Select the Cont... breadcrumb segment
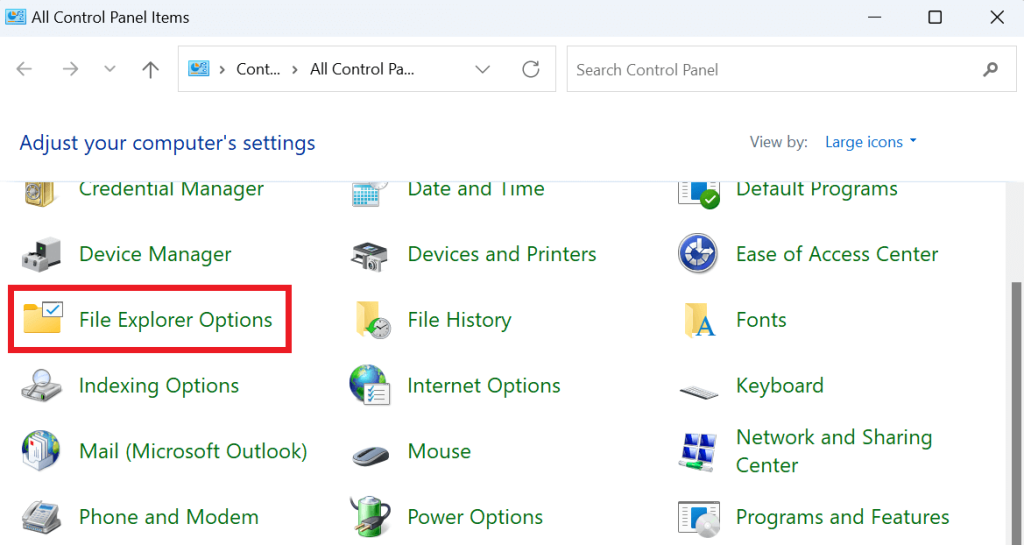 (x=258, y=69)
